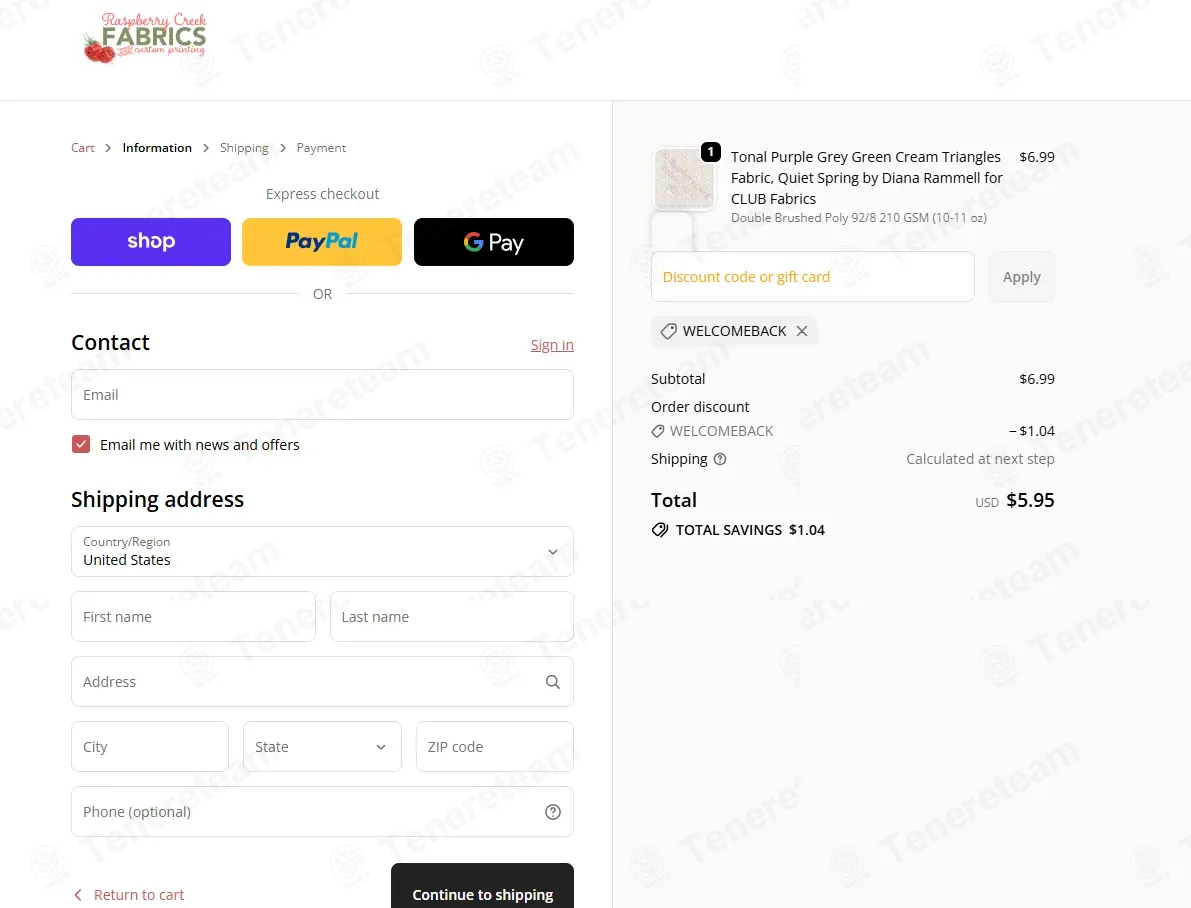Screen dimensions: 1191x908
Task: Select the Payment breadcrumb step
Action: pyautogui.click(x=321, y=148)
